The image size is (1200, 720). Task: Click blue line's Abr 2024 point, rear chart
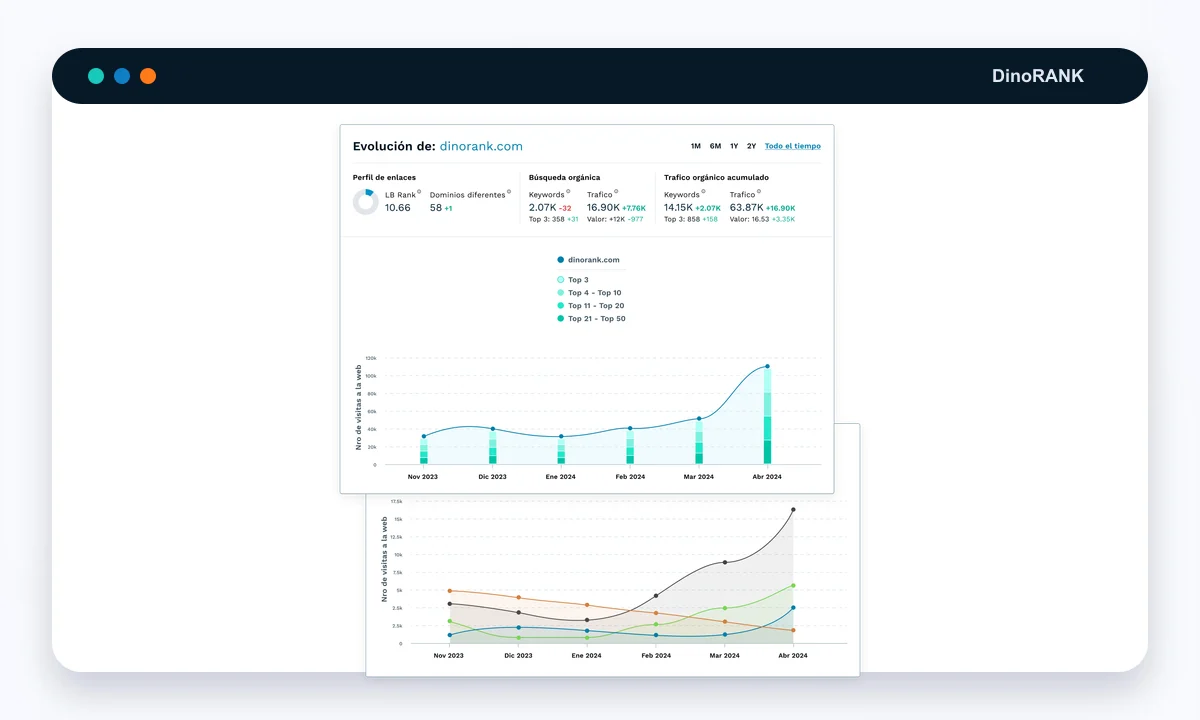pyautogui.click(x=793, y=607)
